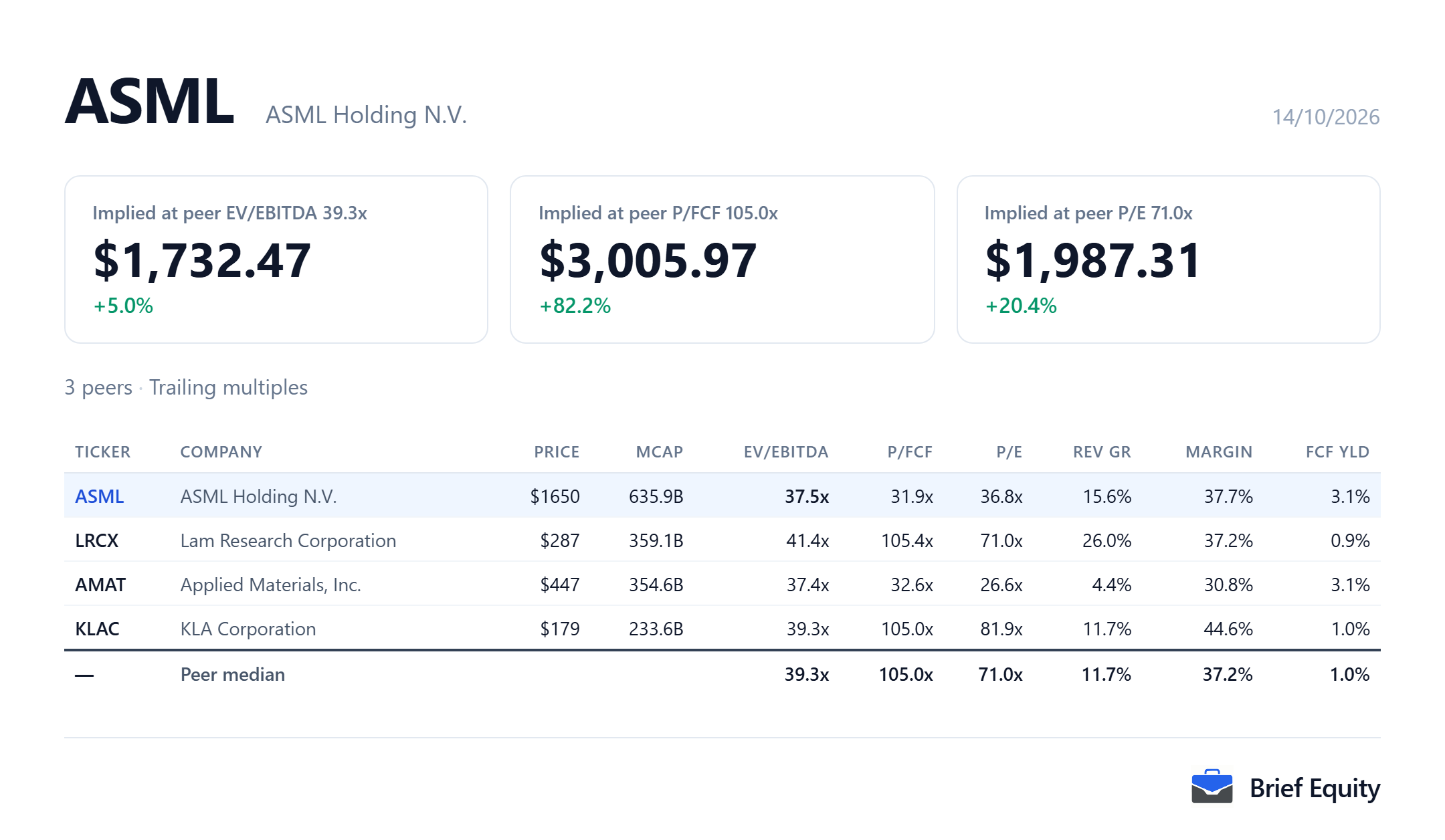1445x840 pixels.
Task: Click the P/E column header
Action: coord(1009,452)
